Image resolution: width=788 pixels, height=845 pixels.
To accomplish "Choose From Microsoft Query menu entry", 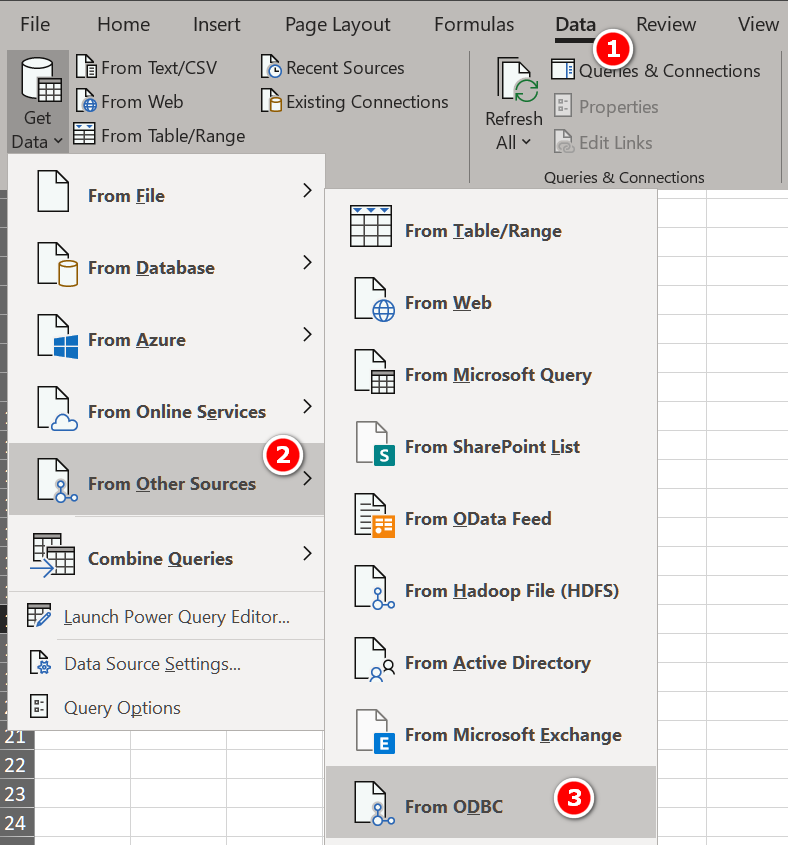I will pos(492,375).
